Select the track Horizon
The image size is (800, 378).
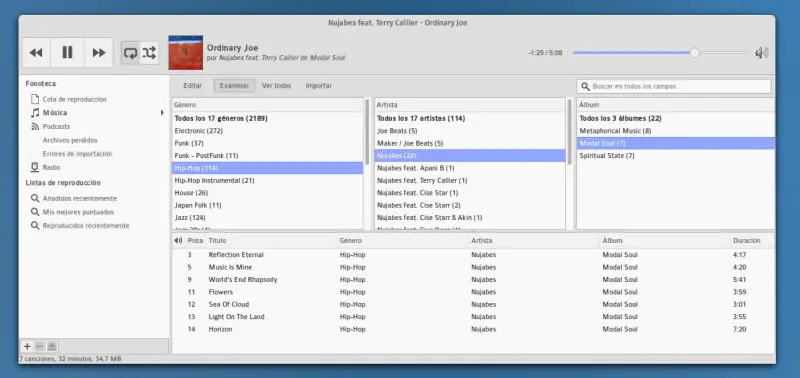tap(473, 330)
